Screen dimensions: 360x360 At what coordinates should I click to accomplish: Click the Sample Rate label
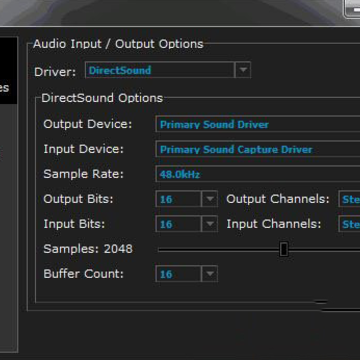click(x=83, y=174)
